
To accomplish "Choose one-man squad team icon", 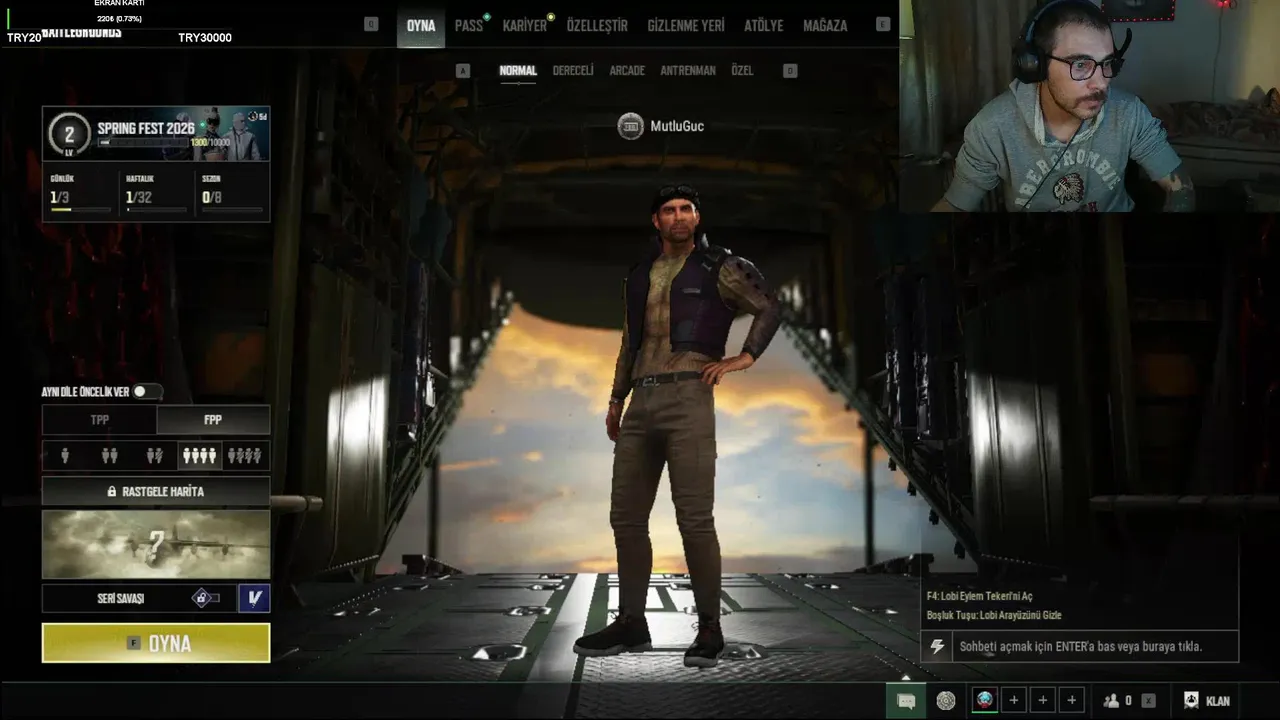I will click(x=245, y=456).
